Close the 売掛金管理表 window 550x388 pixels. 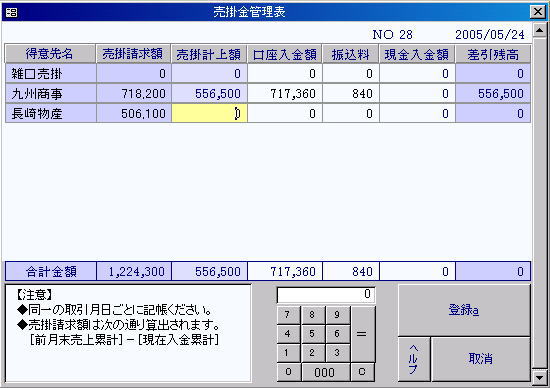point(537,12)
